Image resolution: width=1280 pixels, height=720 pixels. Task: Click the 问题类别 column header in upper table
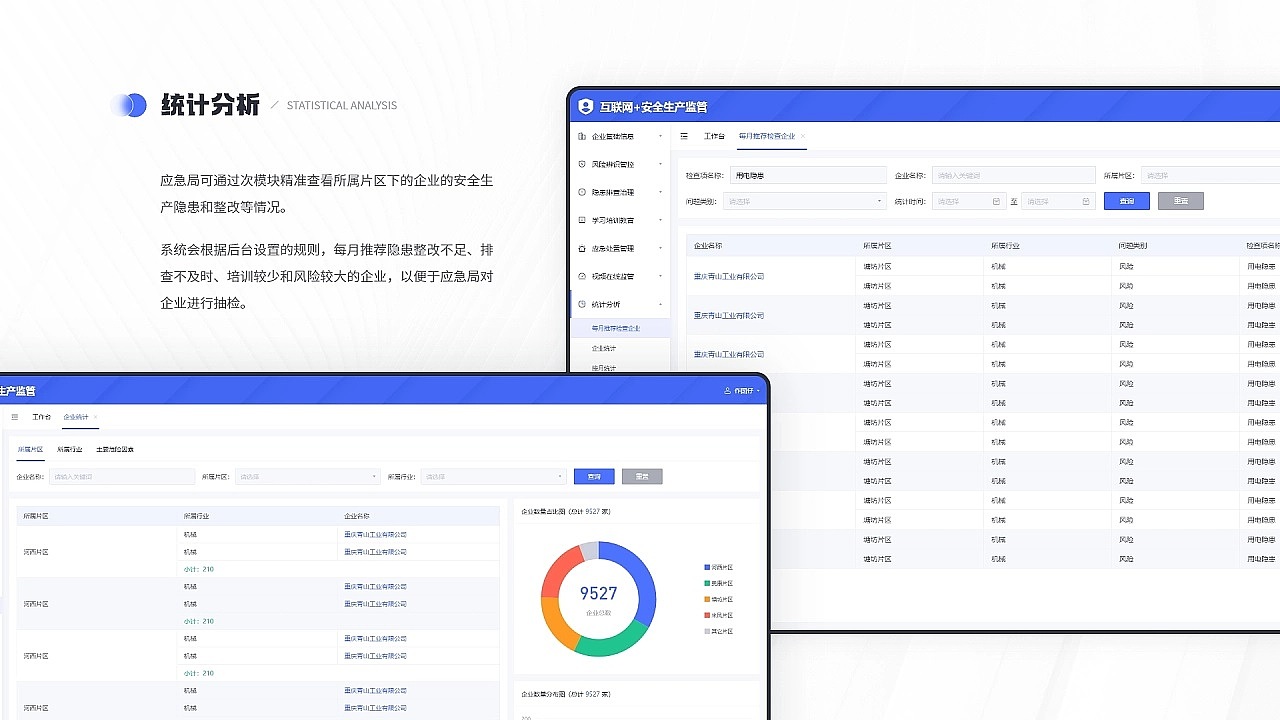pyautogui.click(x=1133, y=245)
